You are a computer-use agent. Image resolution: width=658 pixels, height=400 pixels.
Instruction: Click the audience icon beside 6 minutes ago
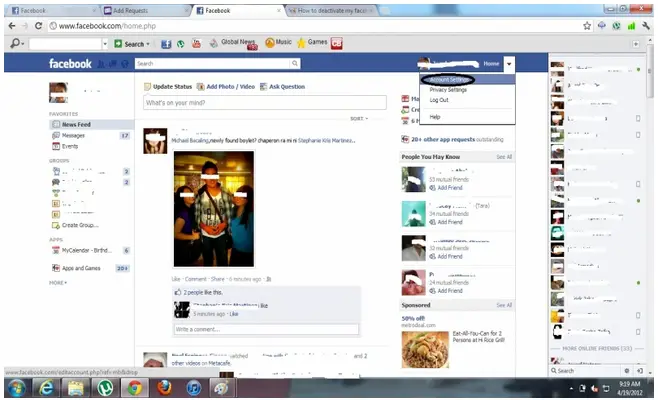point(269,279)
